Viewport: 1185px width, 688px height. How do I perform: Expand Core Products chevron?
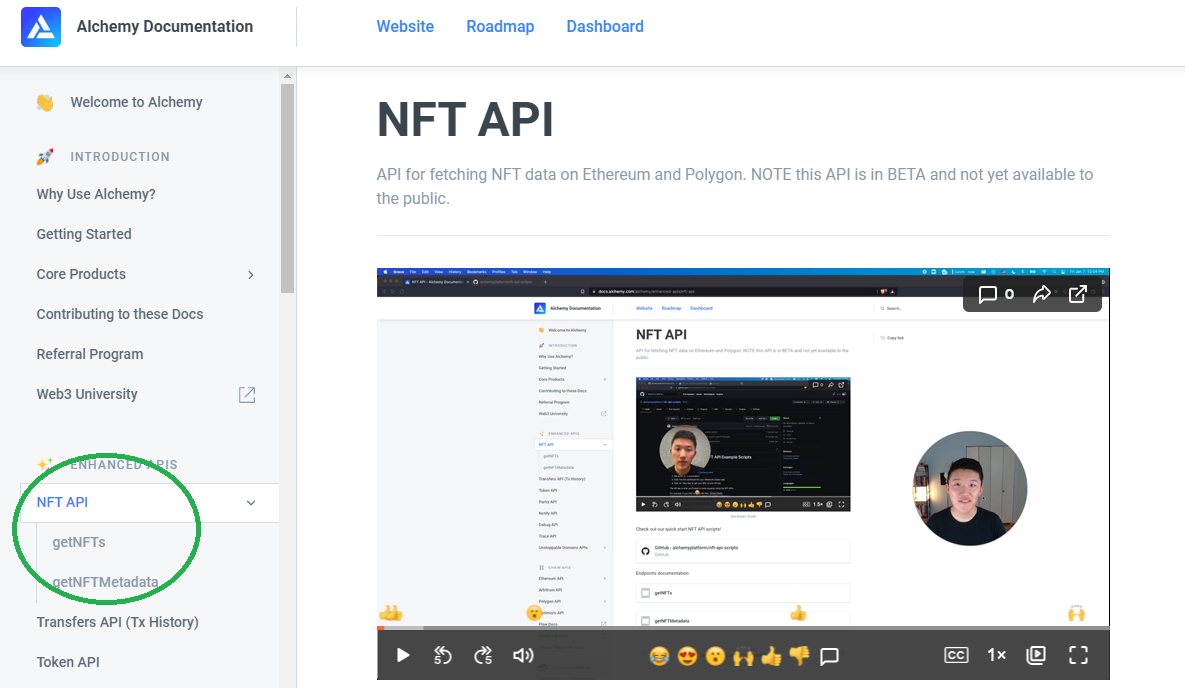tap(251, 275)
